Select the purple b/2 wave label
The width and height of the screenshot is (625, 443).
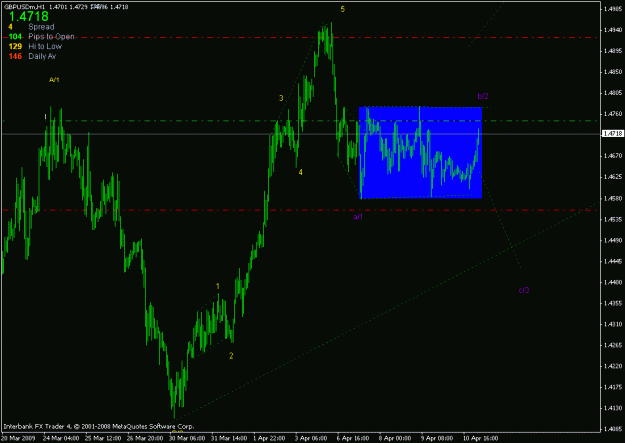pos(483,96)
